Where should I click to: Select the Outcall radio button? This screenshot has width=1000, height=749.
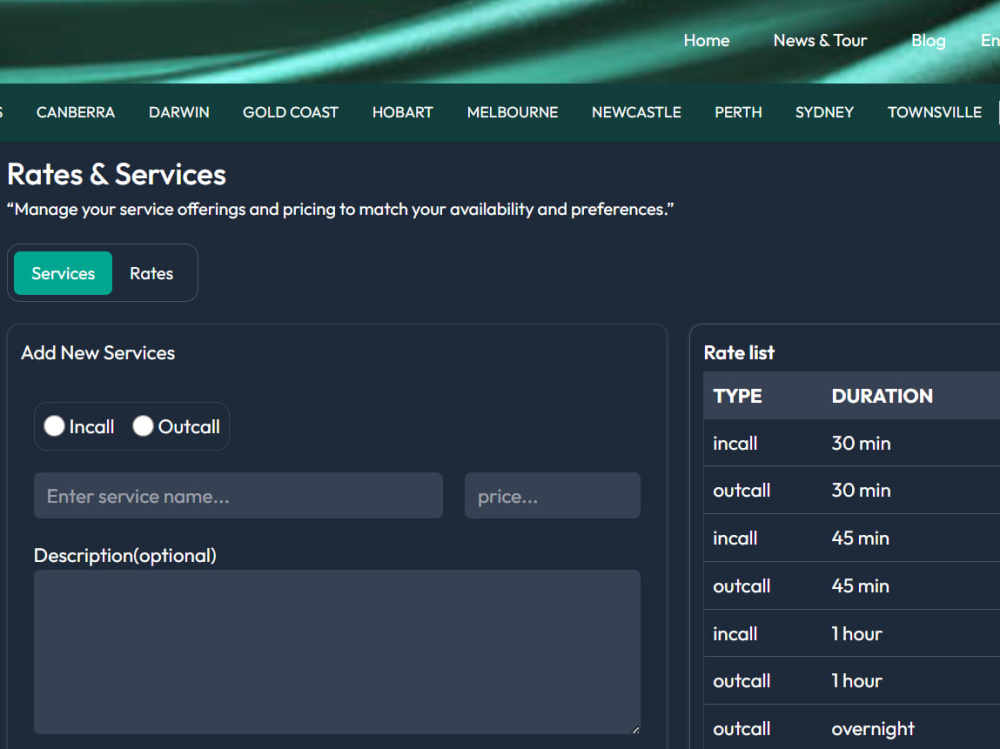(x=143, y=426)
